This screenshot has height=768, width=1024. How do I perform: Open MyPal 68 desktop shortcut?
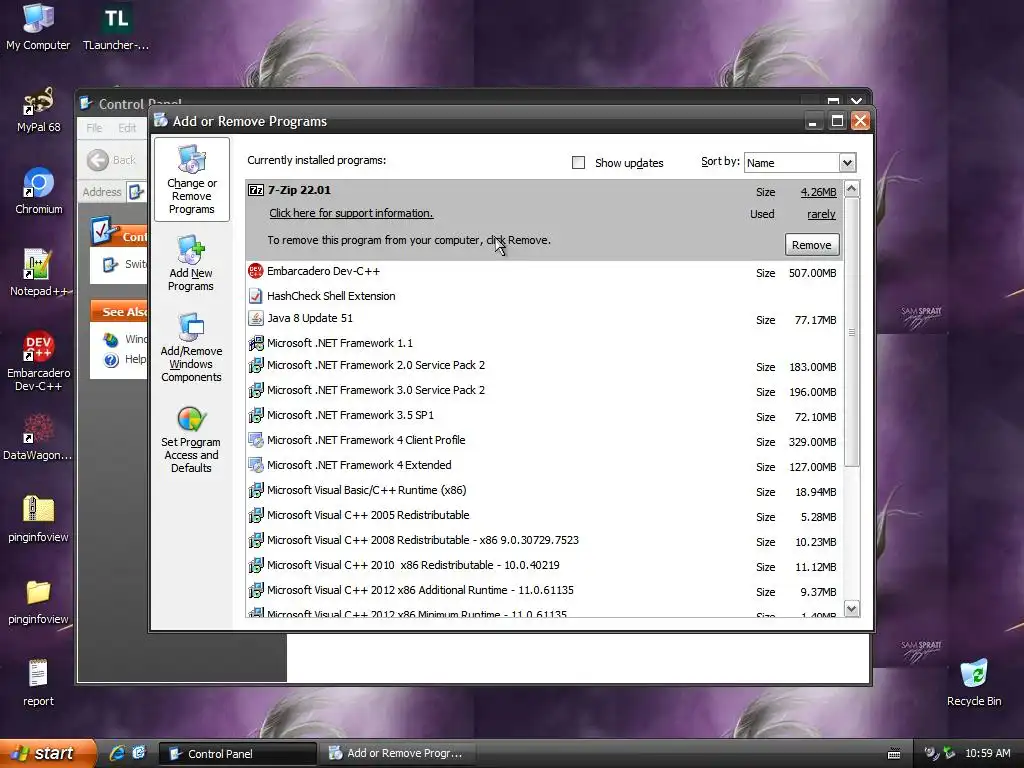pos(39,110)
